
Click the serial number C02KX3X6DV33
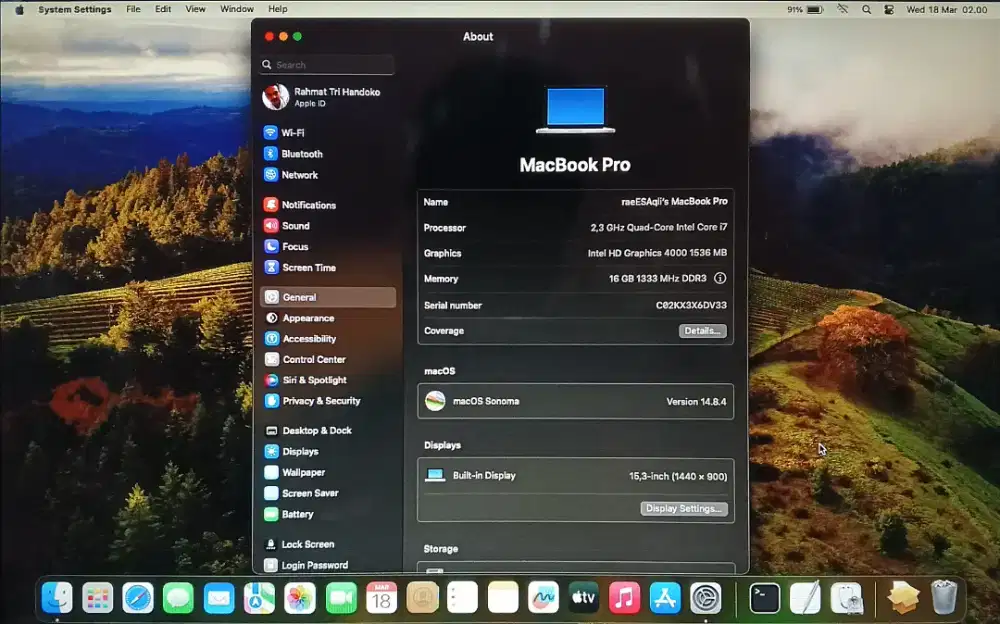coord(691,305)
